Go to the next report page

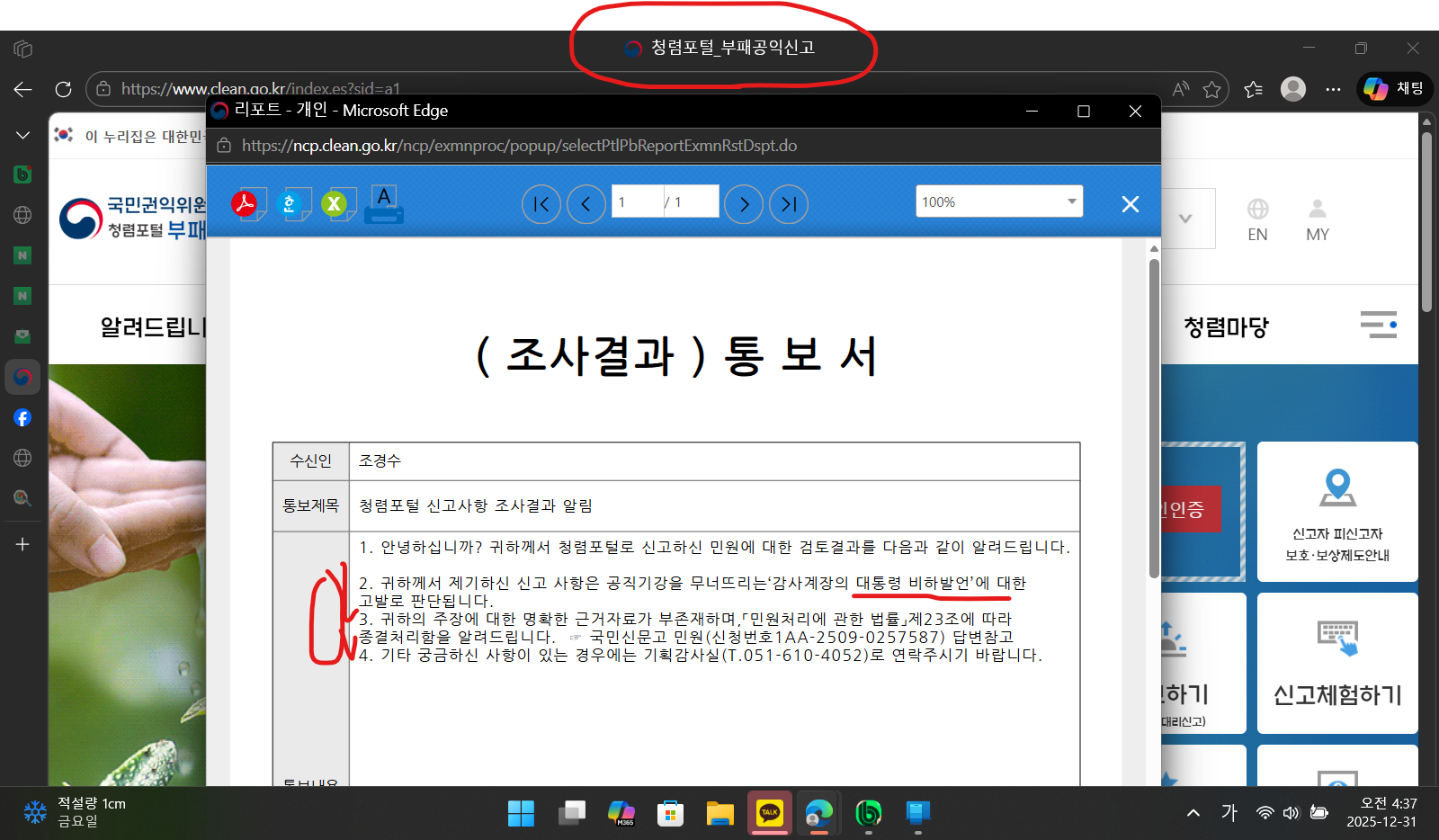coord(744,204)
